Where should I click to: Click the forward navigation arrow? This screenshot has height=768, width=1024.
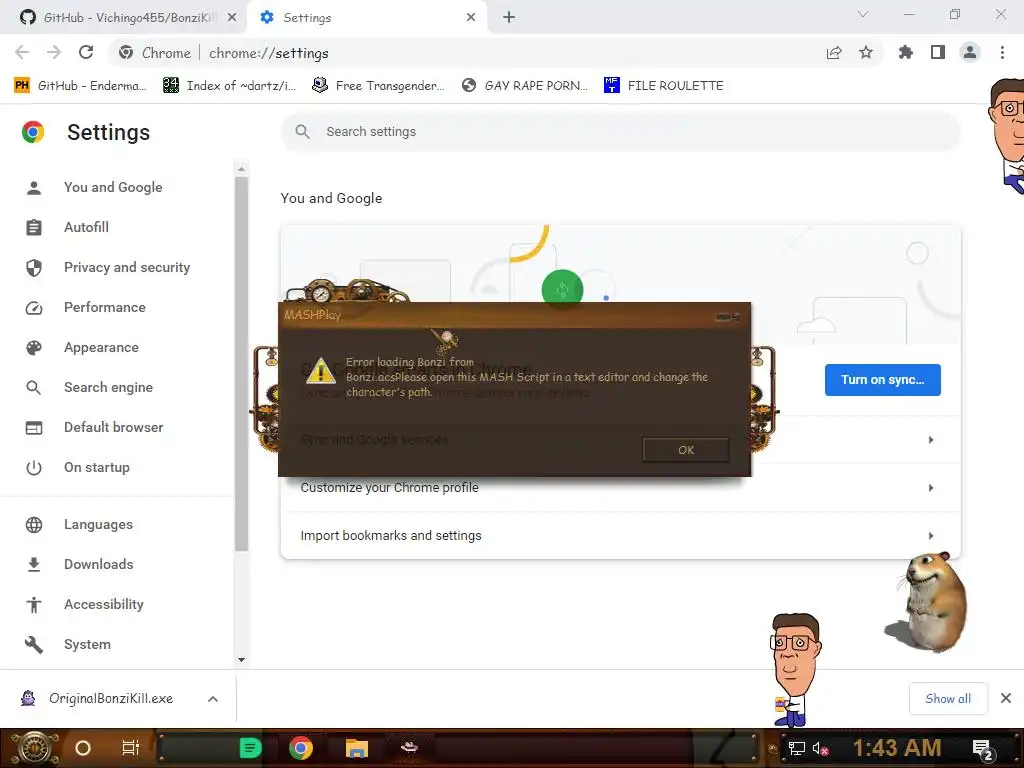(x=54, y=52)
